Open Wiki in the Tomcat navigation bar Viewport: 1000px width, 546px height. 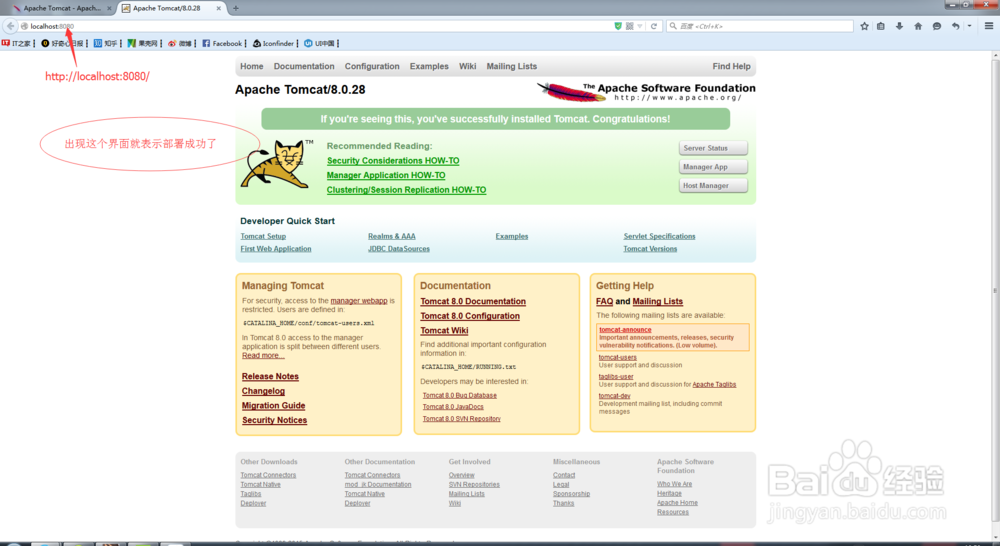coord(467,66)
